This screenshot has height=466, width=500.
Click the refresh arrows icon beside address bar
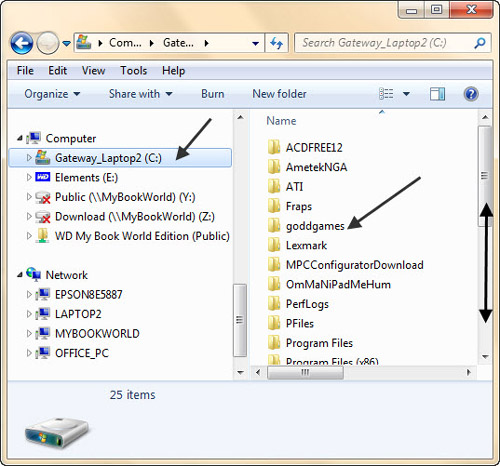(276, 43)
